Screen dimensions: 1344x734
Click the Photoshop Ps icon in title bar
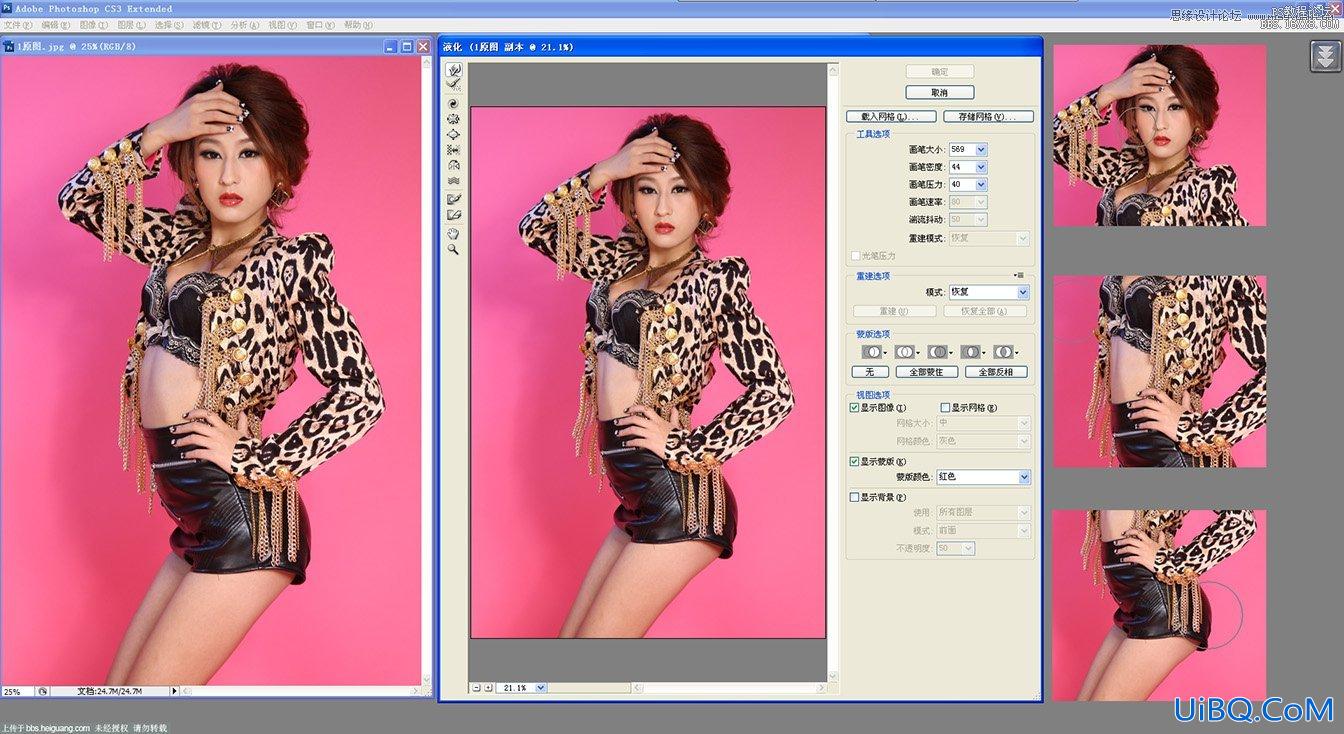7,8
